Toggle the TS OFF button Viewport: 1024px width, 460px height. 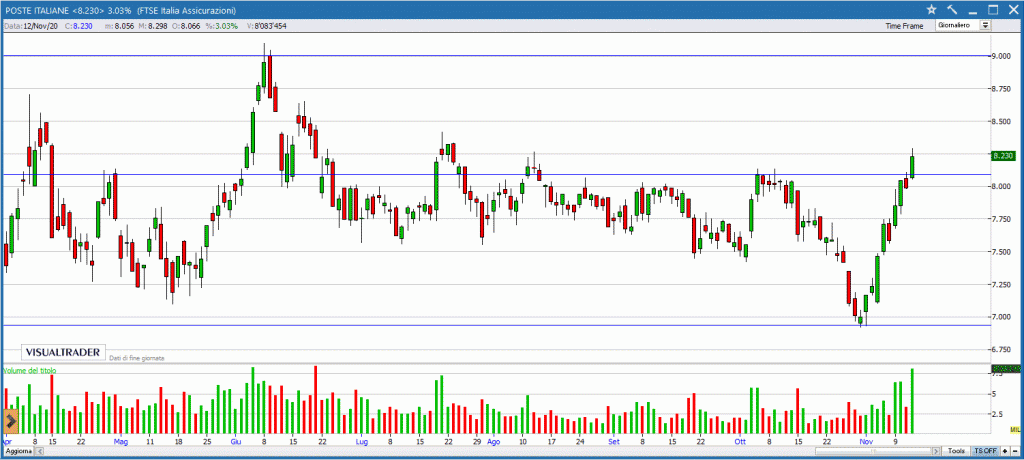[985, 452]
